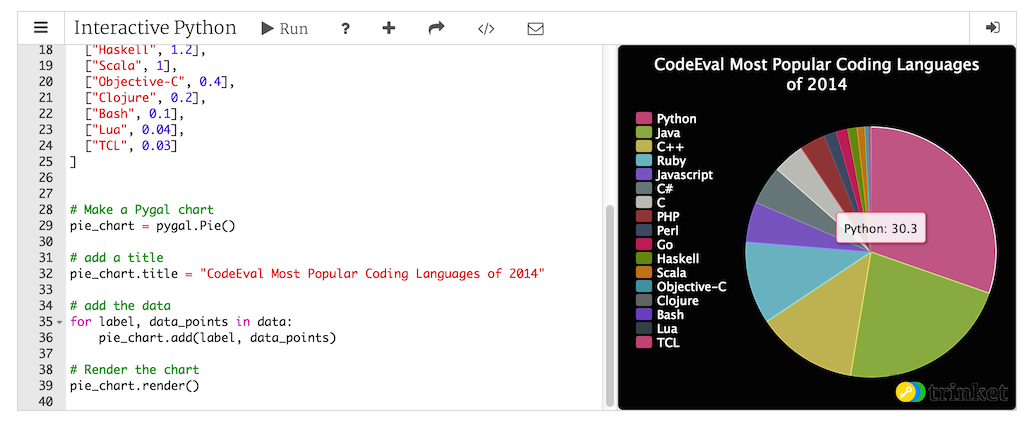Screen dimensions: 1032x424
Task: Open the question mark help icon
Action: click(345, 28)
